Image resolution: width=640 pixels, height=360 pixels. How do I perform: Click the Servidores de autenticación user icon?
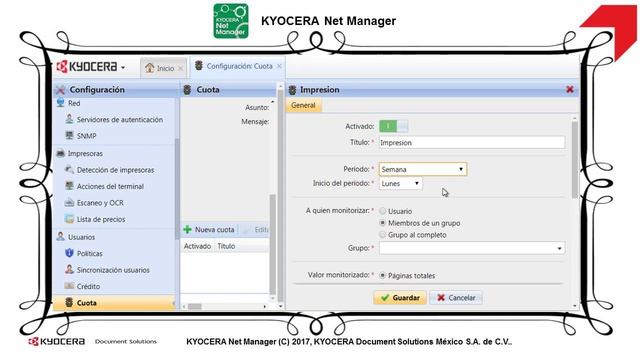pos(69,119)
